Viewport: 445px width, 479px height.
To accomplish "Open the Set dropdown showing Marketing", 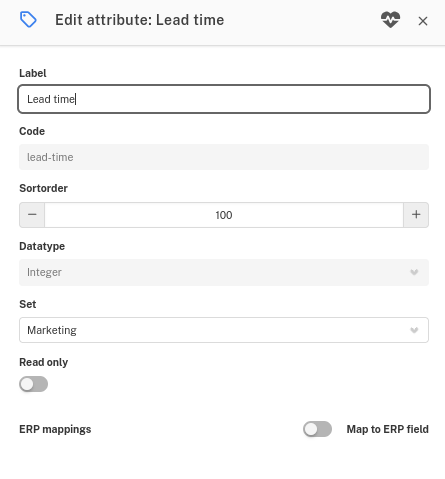I will click(224, 330).
